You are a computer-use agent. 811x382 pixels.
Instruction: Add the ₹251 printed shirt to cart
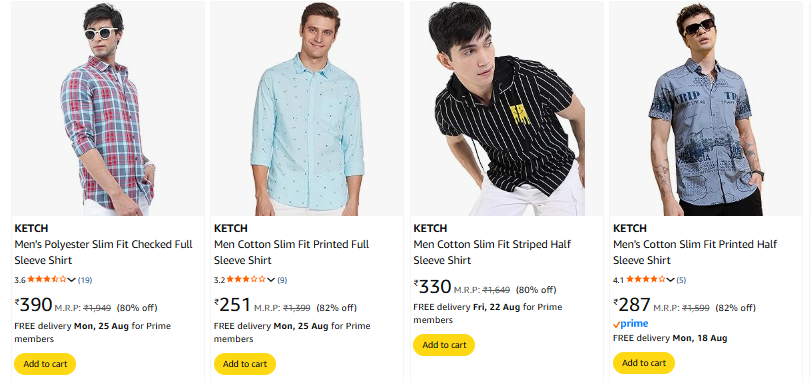[245, 364]
